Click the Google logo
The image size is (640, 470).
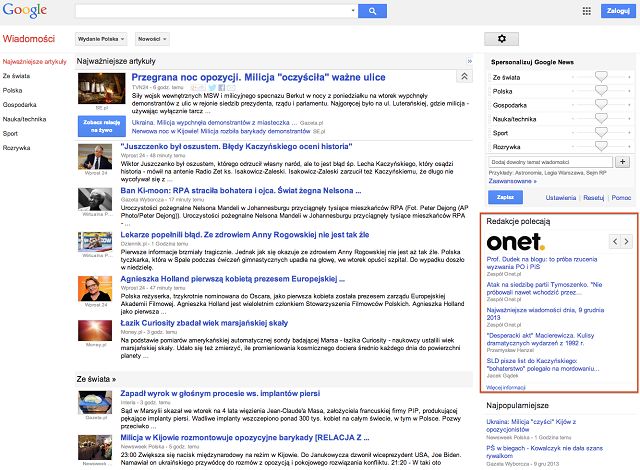click(x=25, y=11)
